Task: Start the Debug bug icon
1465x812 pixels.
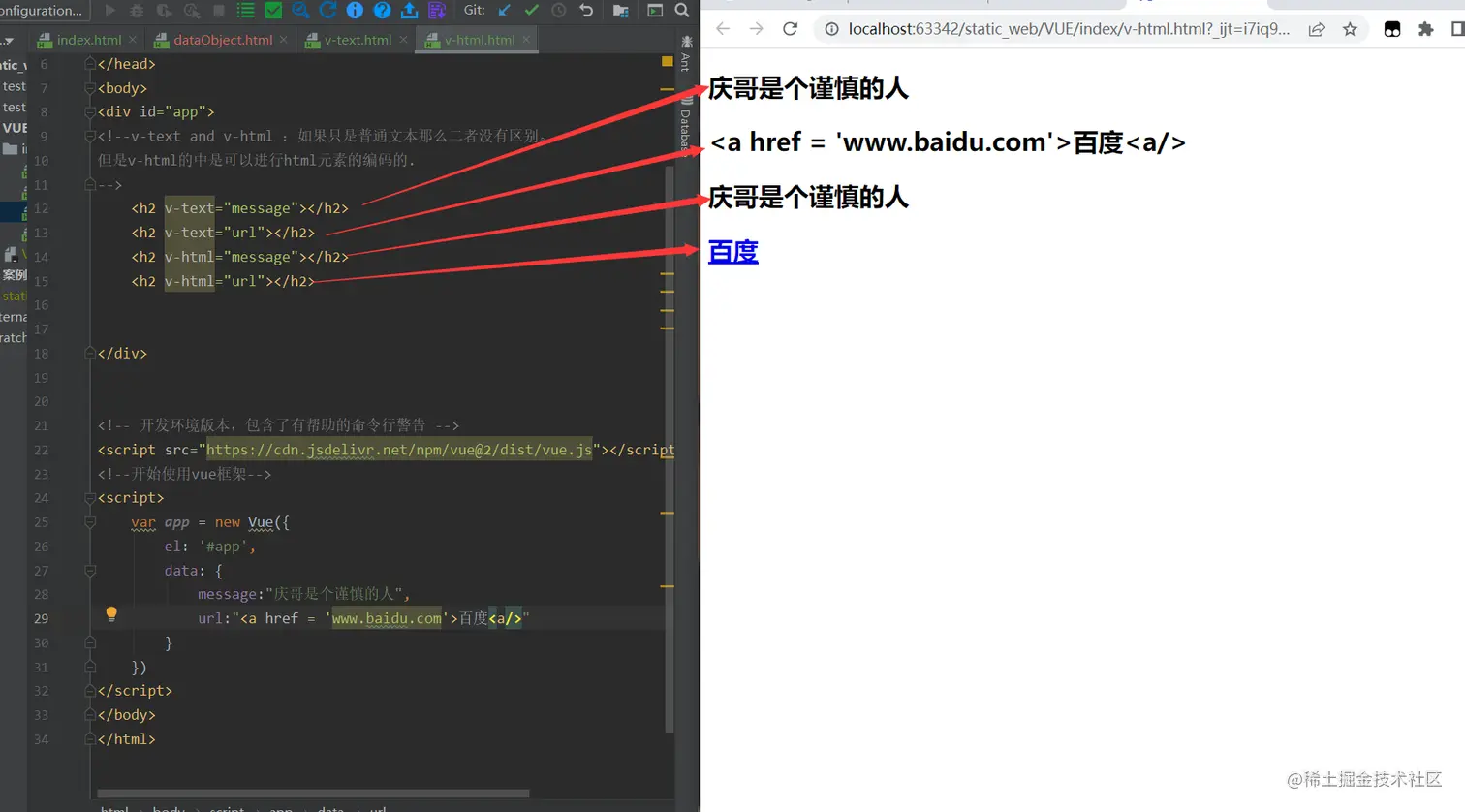Action: [137, 11]
